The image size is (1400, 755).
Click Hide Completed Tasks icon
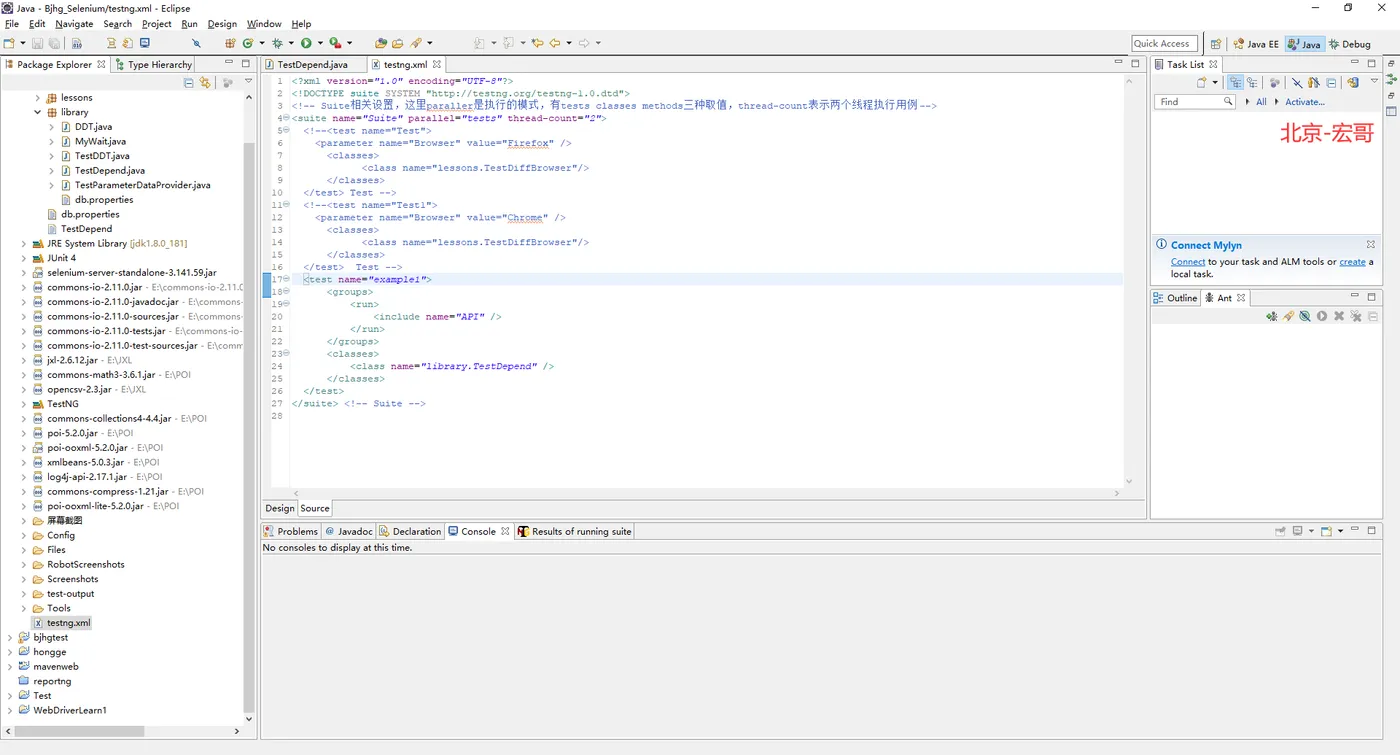coord(1297,82)
